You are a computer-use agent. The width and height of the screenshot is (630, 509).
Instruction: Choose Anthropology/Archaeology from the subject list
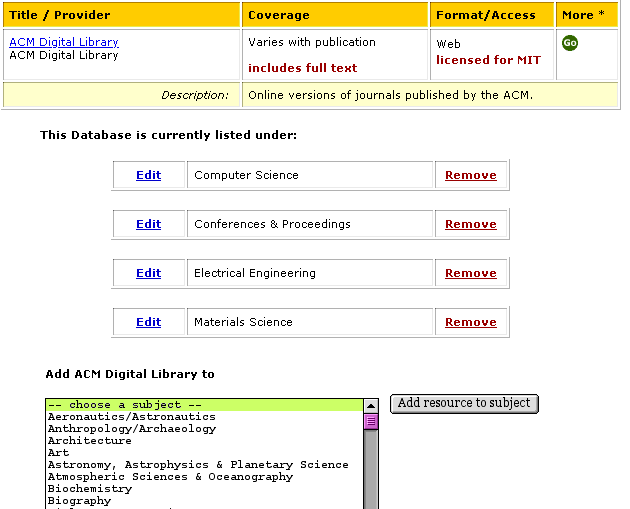(131, 429)
